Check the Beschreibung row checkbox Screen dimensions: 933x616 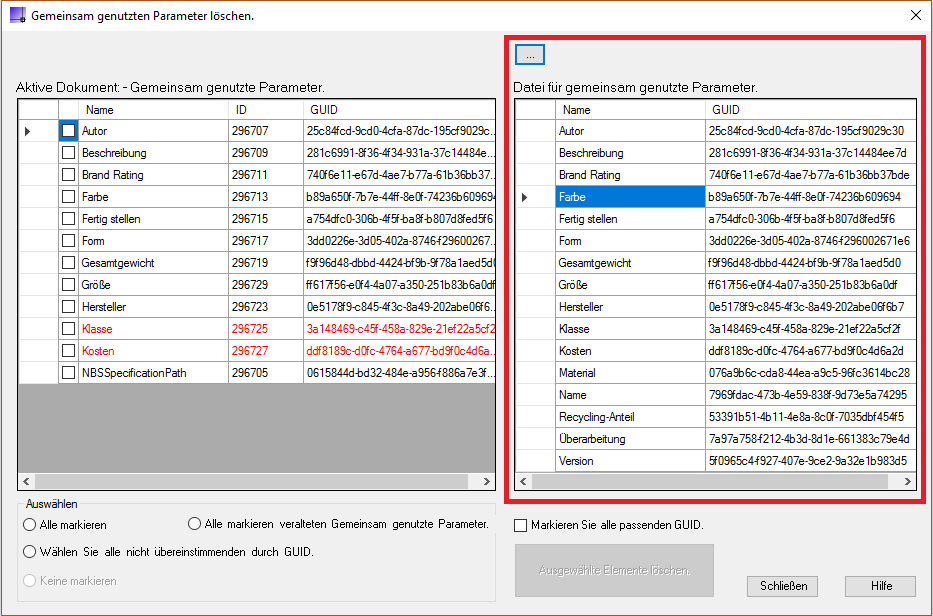pos(68,152)
